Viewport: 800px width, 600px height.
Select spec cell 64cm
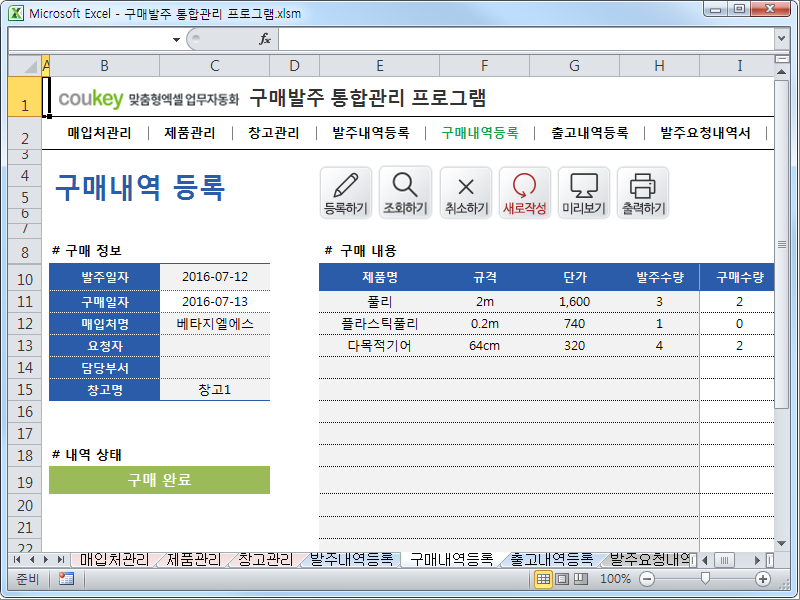point(485,345)
